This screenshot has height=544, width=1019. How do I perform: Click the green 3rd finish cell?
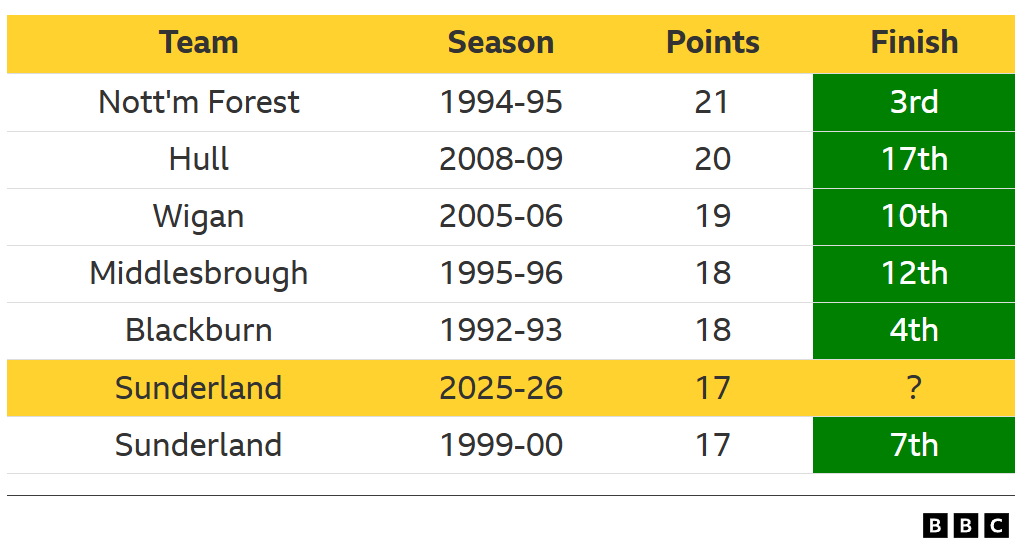click(913, 102)
